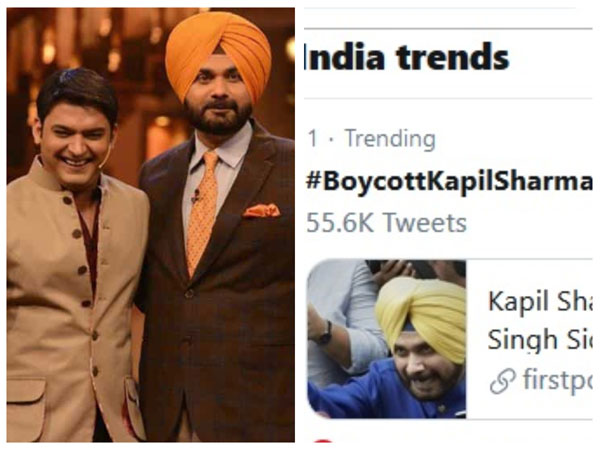
Task: Click the 'Kapil Sha' headline line
Action: coord(538,300)
